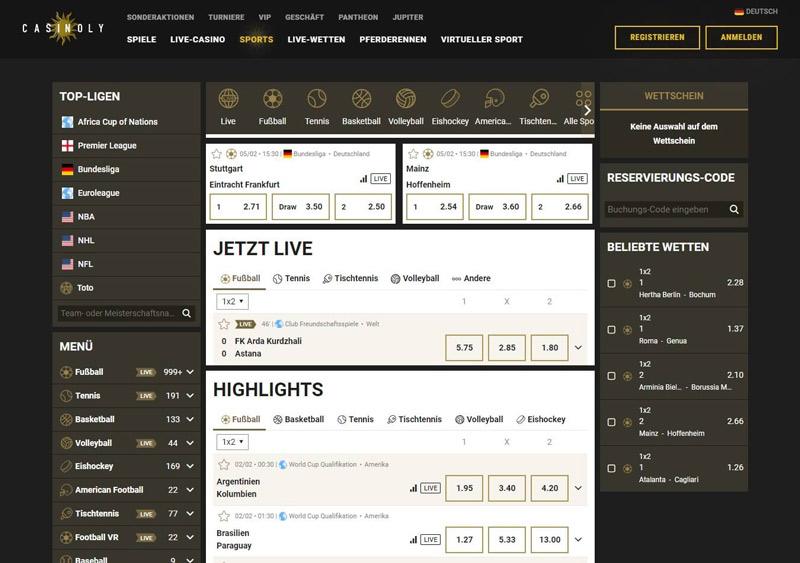
Task: Favorite the Stuttgart vs Eintracht Frankfurt match star
Action: pos(216,154)
